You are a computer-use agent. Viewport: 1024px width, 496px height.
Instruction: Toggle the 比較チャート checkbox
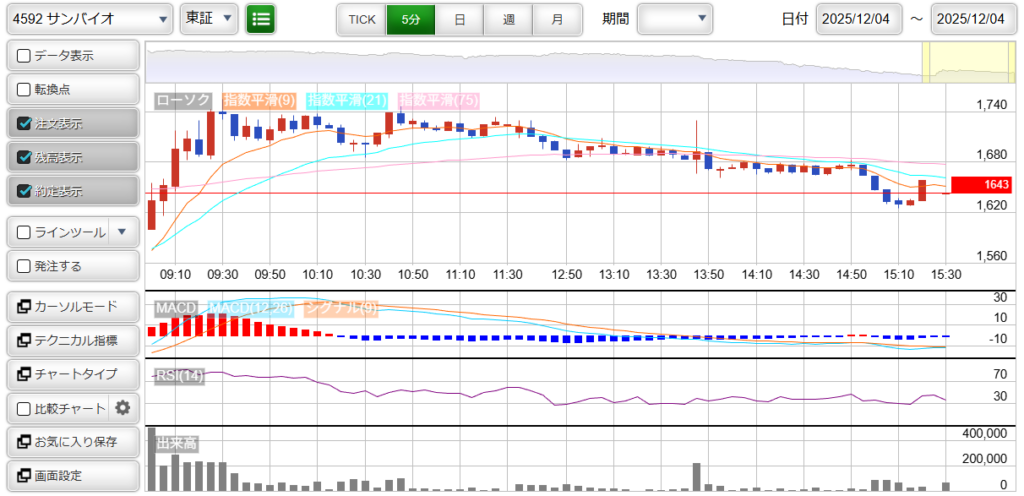pyautogui.click(x=24, y=408)
